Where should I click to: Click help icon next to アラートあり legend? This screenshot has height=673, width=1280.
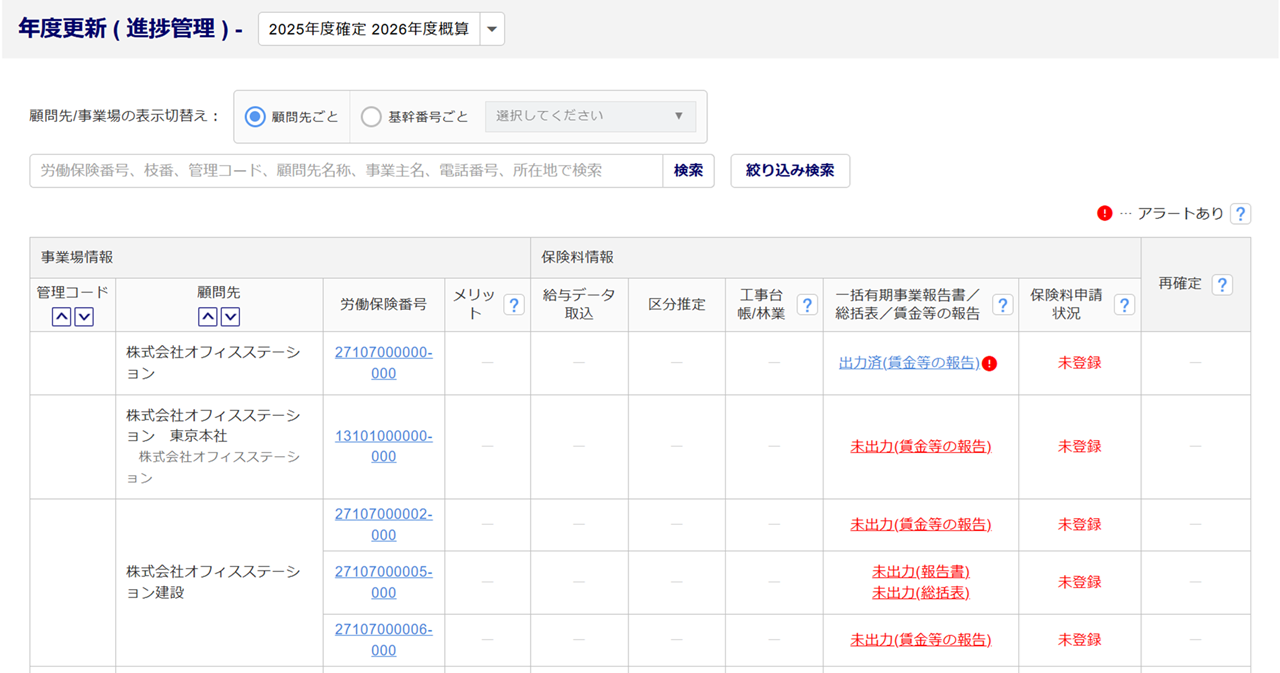coord(1240,214)
